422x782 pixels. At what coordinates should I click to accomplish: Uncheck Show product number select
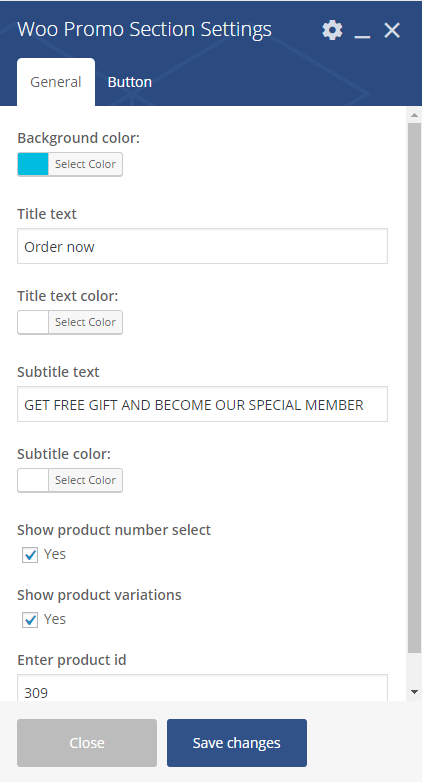(x=30, y=555)
